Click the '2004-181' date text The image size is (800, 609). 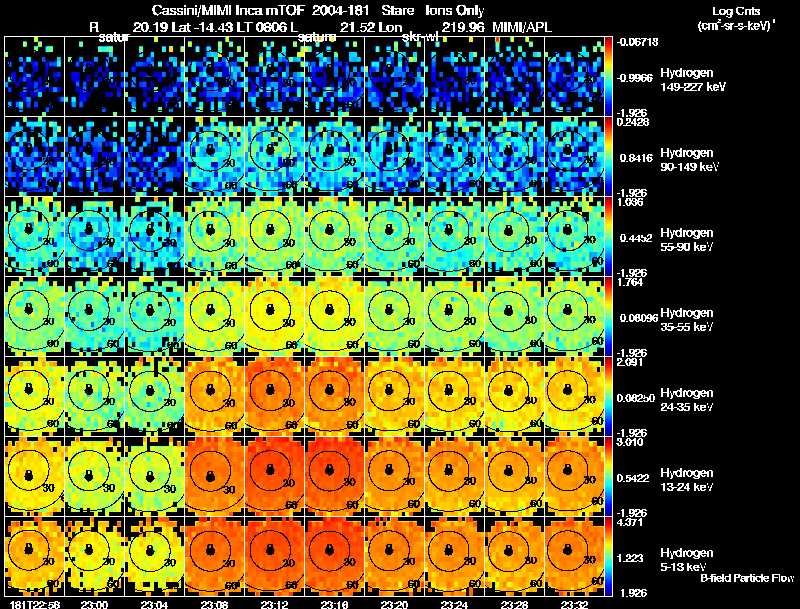pos(340,11)
